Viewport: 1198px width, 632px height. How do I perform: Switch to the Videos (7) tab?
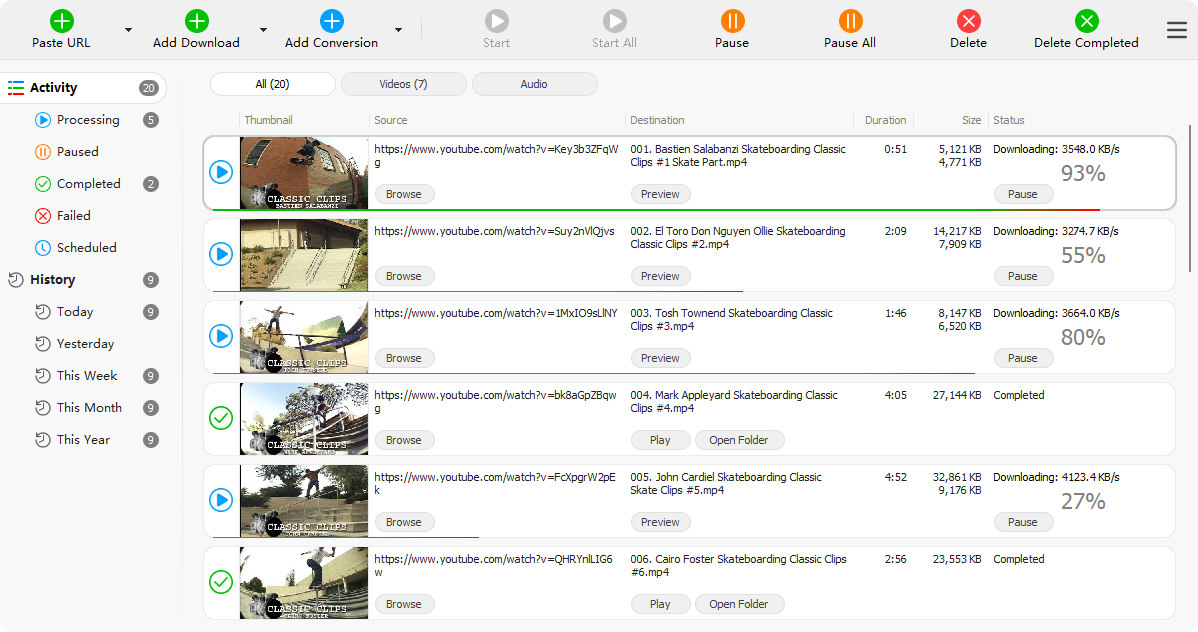click(403, 84)
